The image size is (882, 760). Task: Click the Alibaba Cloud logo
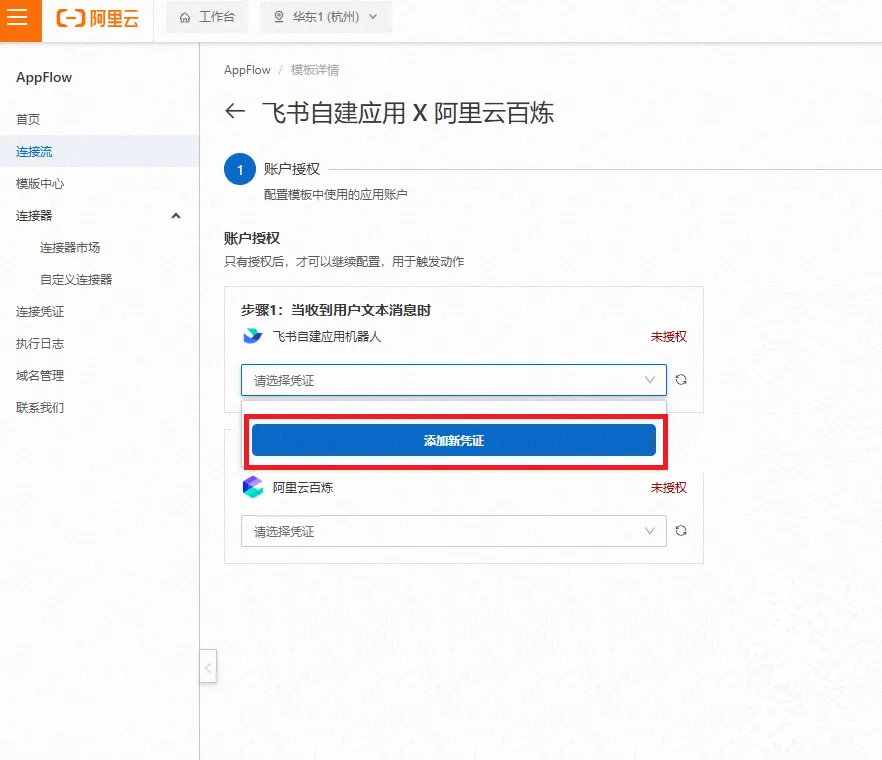pos(98,18)
